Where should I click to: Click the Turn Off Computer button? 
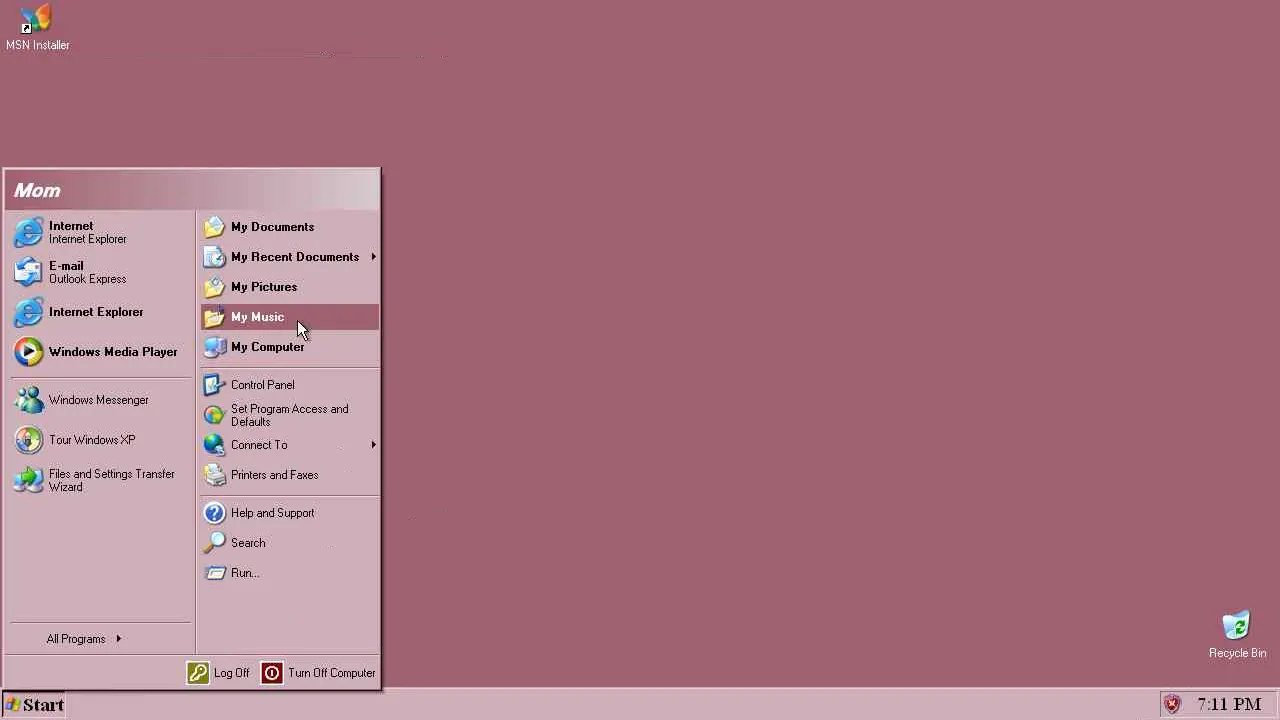point(319,673)
